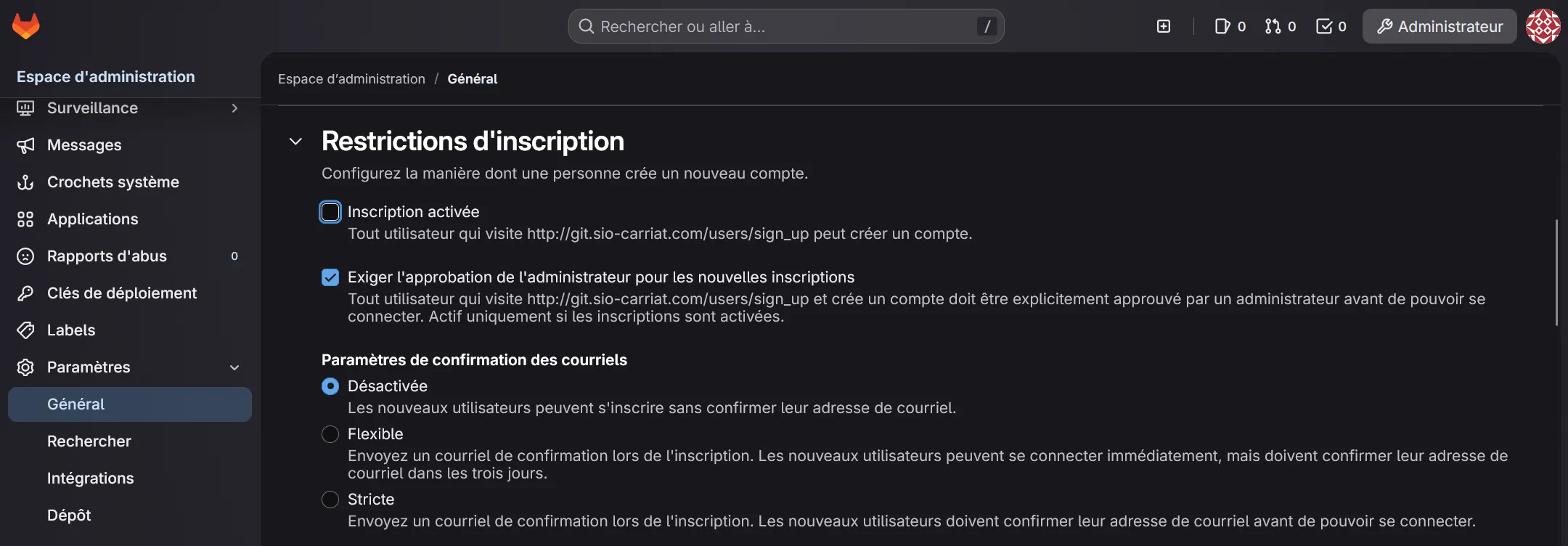Image resolution: width=1568 pixels, height=546 pixels.
Task: Click the GitLab fox logo
Action: pyautogui.click(x=26, y=26)
